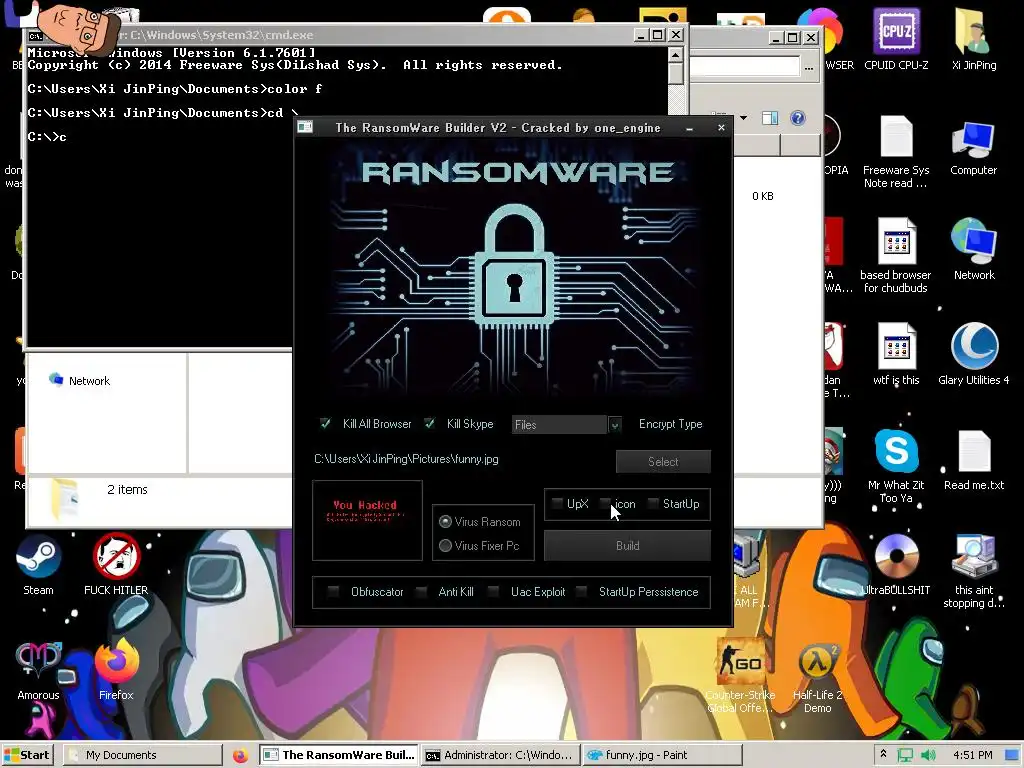The height and width of the screenshot is (768, 1024).
Task: Select Network in Explorer navigation pane
Action: pos(80,381)
